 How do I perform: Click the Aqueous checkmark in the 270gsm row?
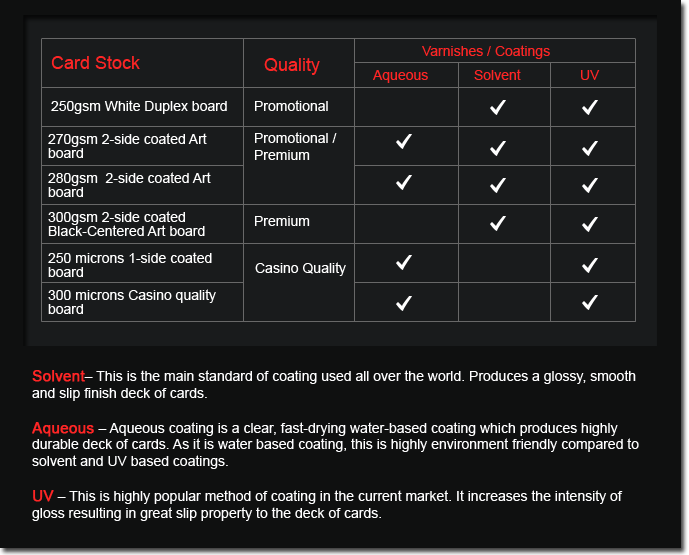click(x=404, y=142)
